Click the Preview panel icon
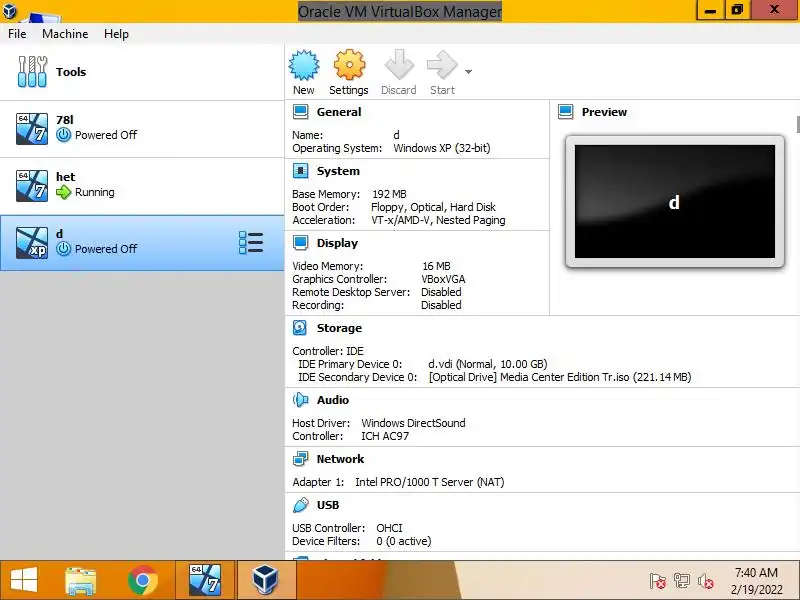800x600 pixels. (566, 112)
